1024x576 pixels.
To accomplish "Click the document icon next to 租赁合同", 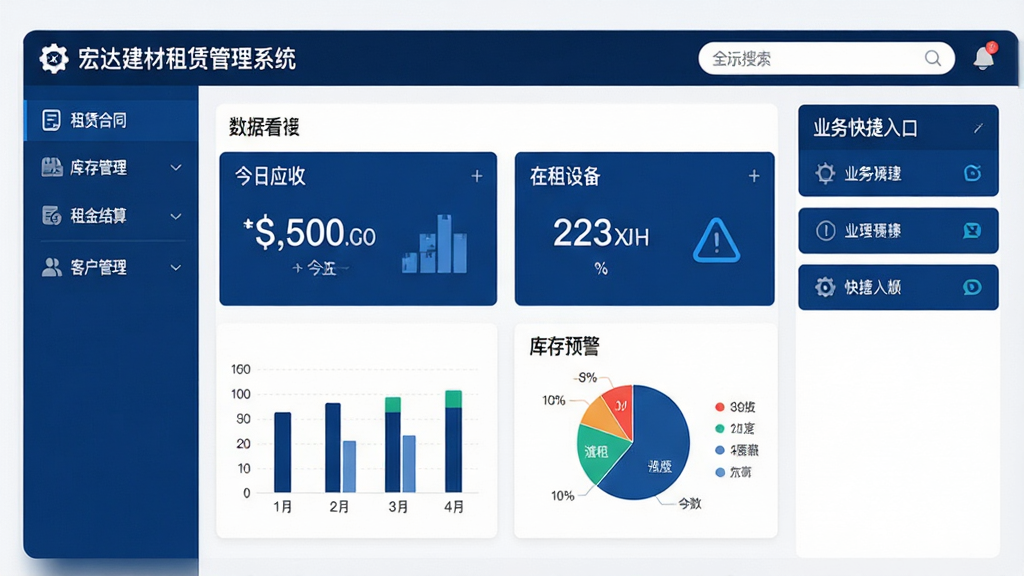I will click(51, 120).
